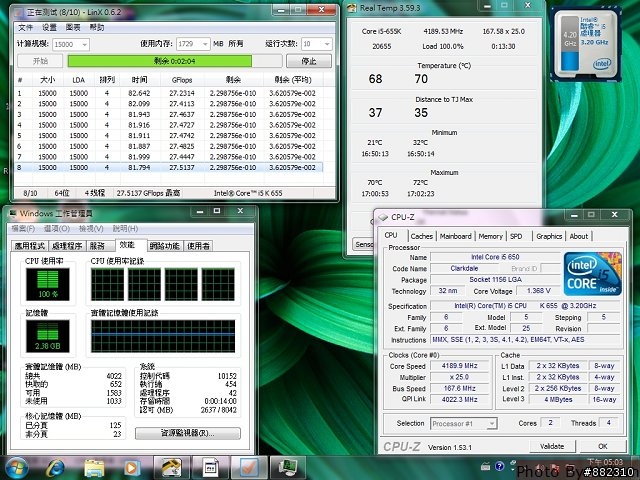Launch Internet Explorer from the taskbar
The width and height of the screenshot is (640, 480).
point(56,468)
